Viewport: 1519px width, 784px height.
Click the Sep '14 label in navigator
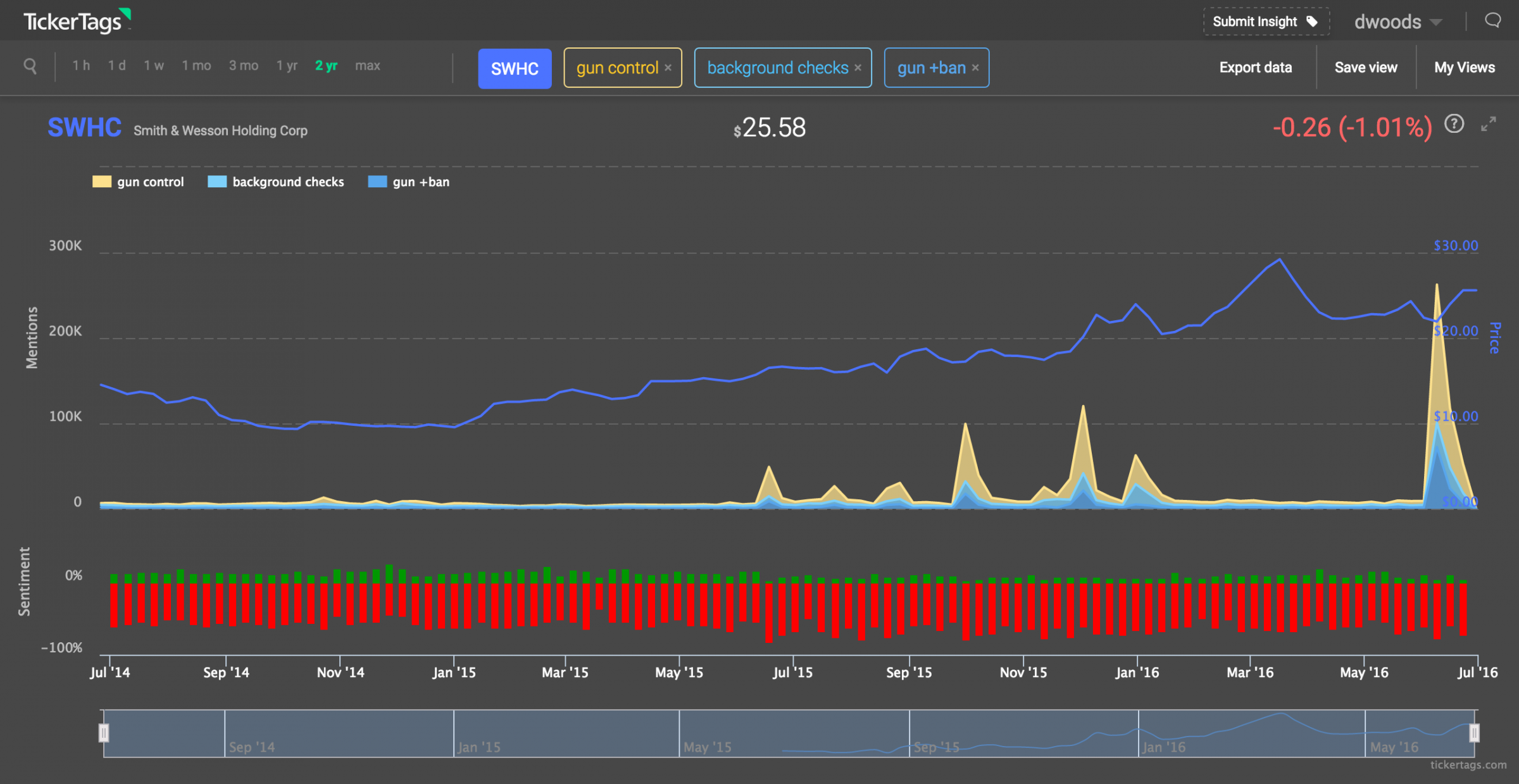[x=252, y=747]
